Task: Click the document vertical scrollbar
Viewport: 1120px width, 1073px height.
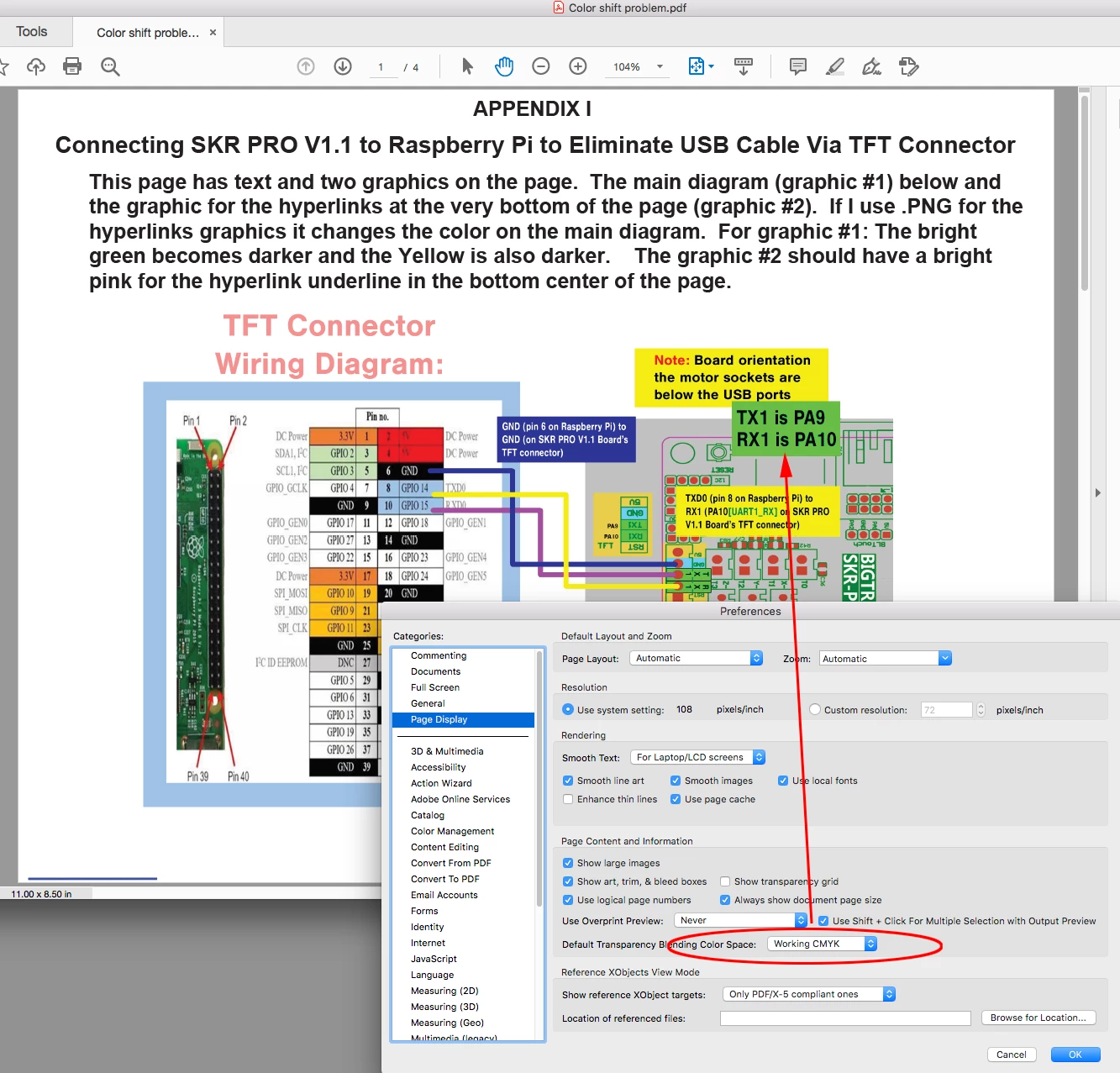Action: pyautogui.click(x=1085, y=193)
